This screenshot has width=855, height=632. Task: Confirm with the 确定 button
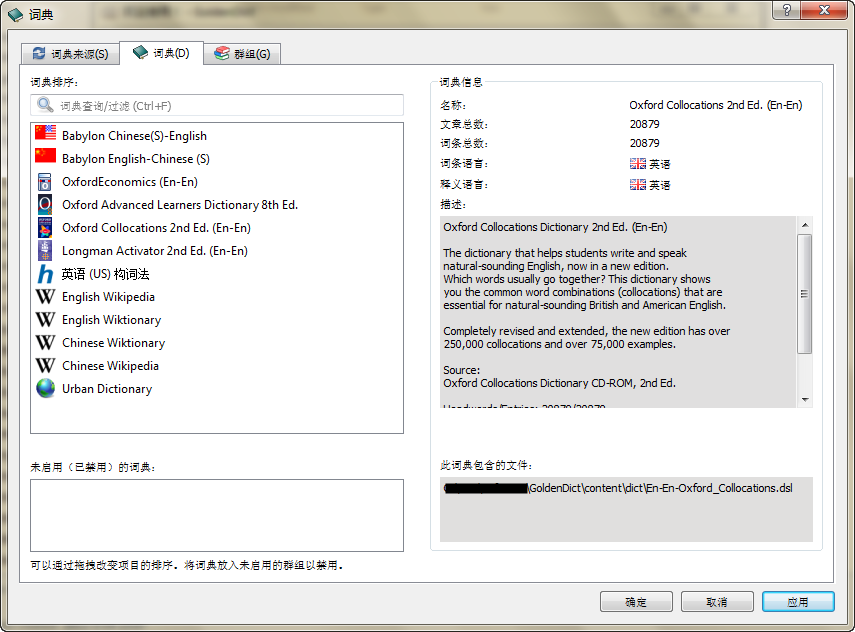click(x=636, y=601)
